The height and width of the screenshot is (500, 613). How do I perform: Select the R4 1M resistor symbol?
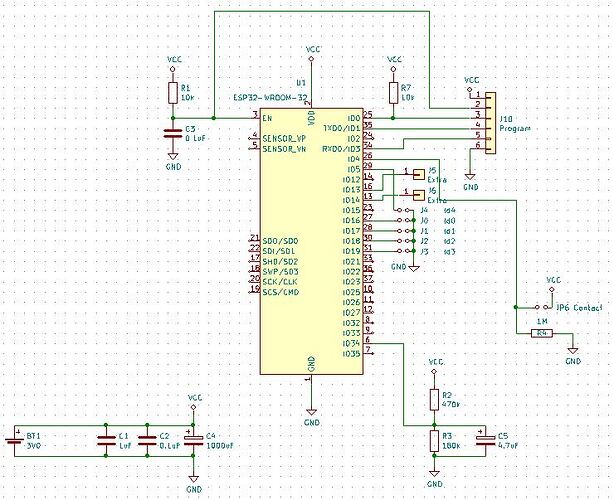tap(542, 333)
